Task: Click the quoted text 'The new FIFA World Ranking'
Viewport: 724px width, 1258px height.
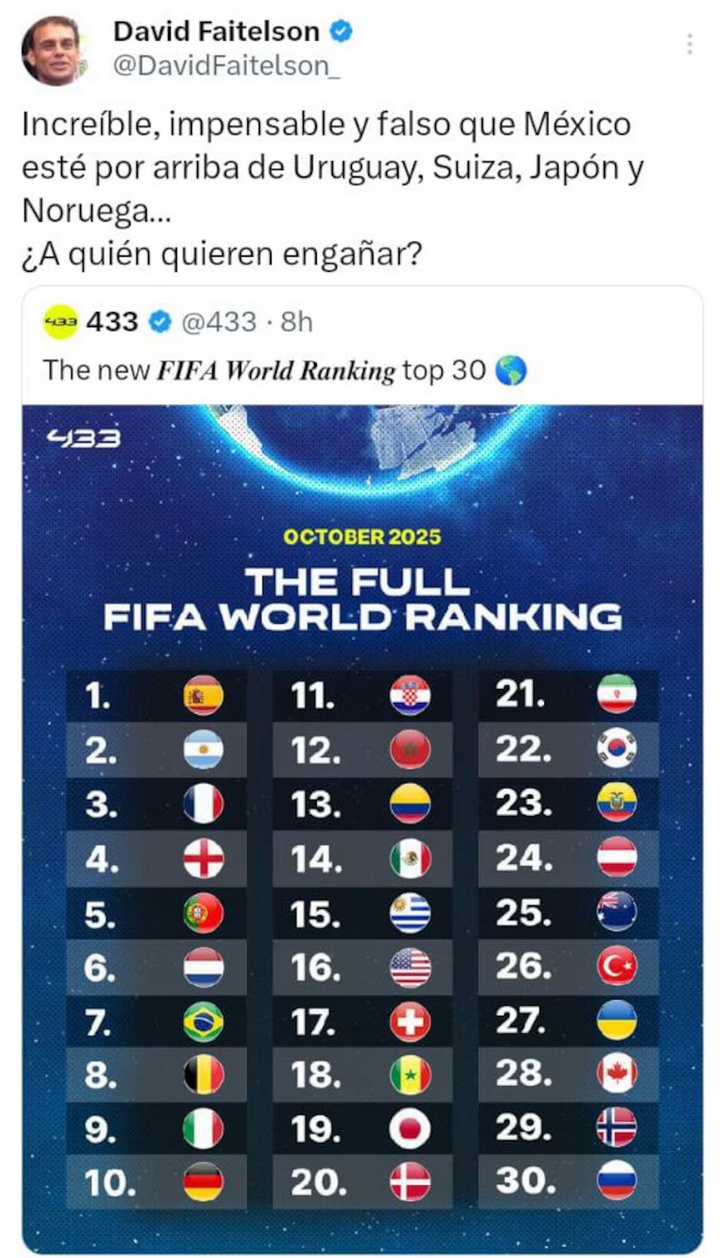Action: pos(219,371)
